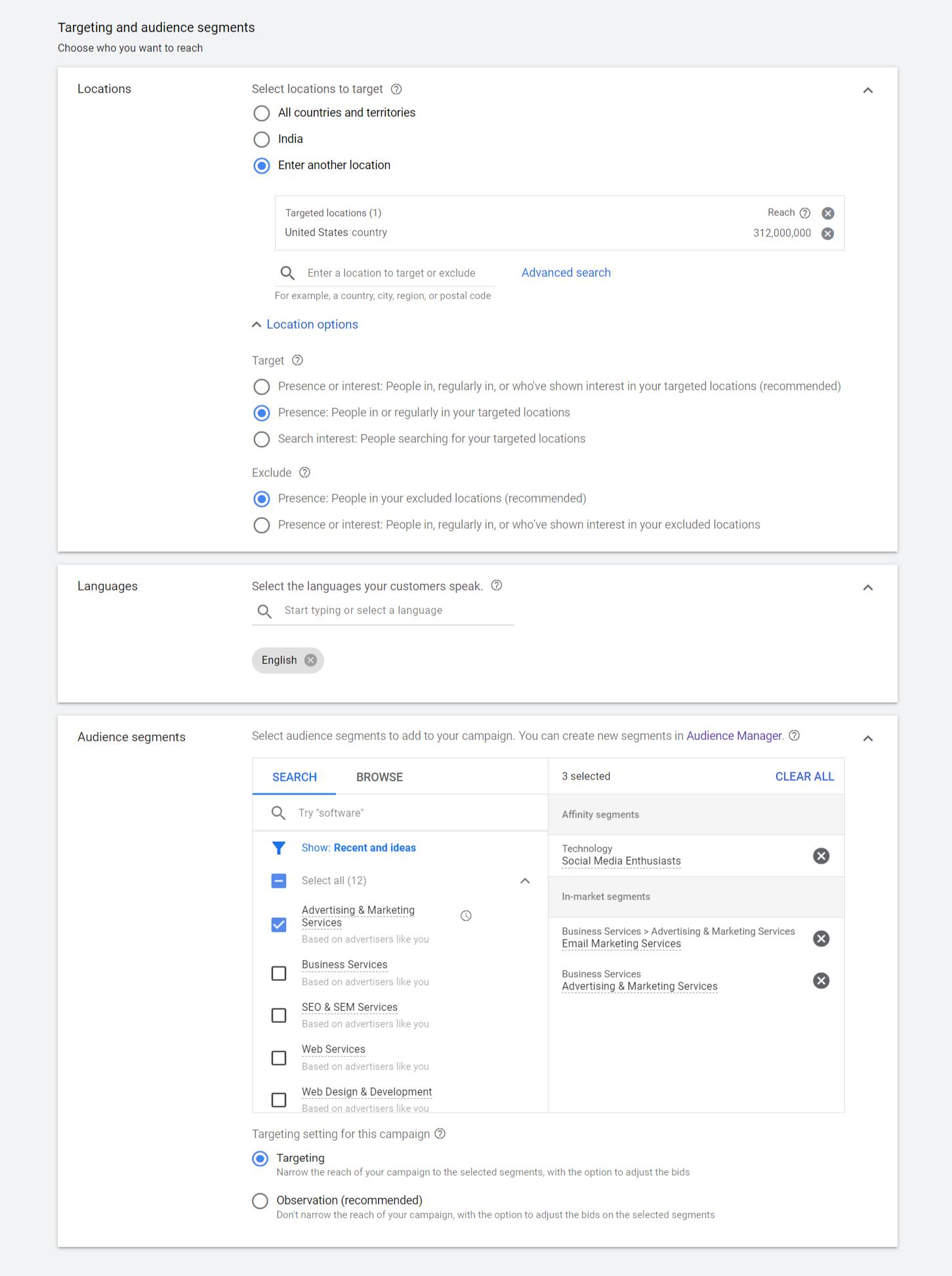Click Email Marketing Services segment name
Screen dimensions: 952x1276
(621, 943)
